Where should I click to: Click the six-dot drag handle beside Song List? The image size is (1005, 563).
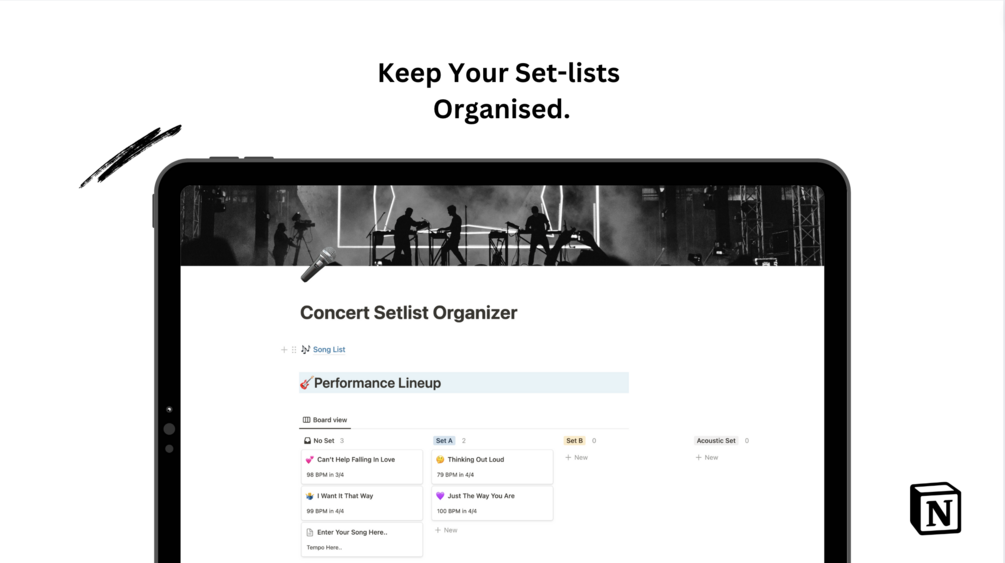(294, 350)
